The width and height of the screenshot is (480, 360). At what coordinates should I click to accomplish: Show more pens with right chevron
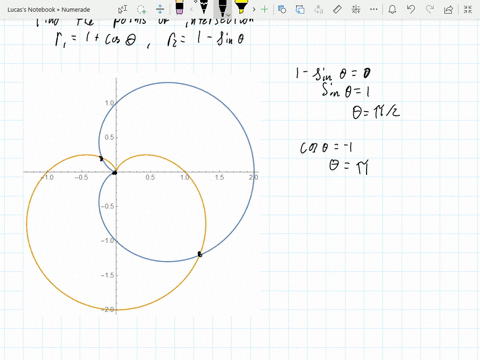pyautogui.click(x=254, y=9)
